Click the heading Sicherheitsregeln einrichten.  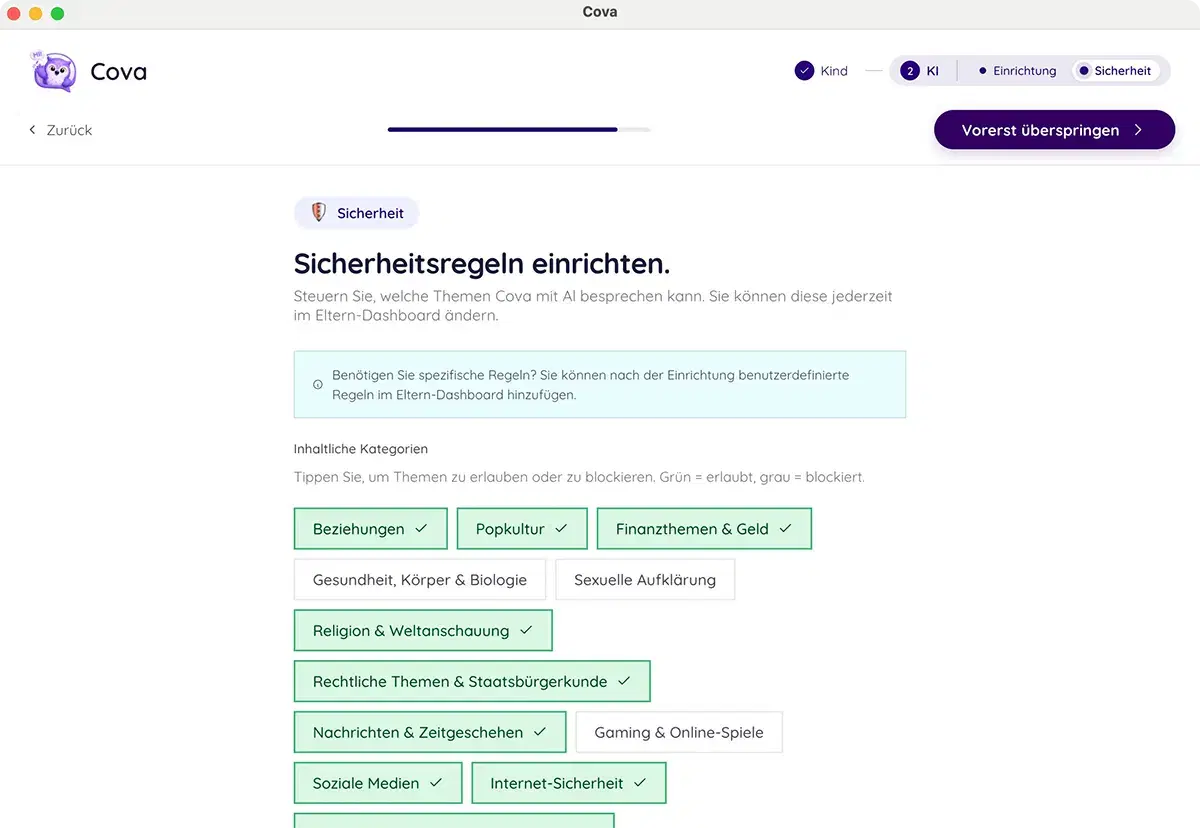click(x=482, y=264)
